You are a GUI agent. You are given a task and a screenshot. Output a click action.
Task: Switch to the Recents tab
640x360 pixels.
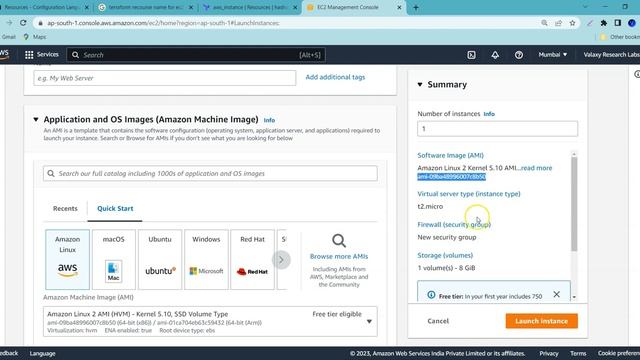point(65,209)
